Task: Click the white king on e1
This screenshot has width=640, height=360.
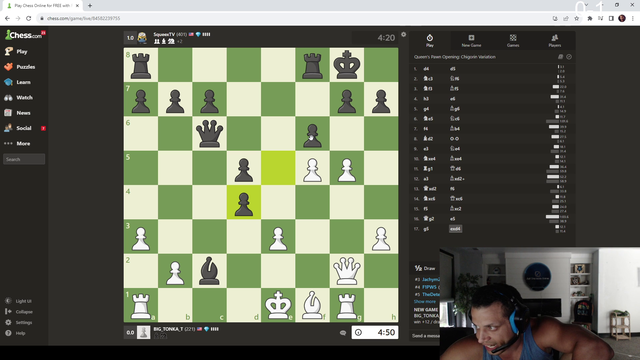Action: (278, 305)
